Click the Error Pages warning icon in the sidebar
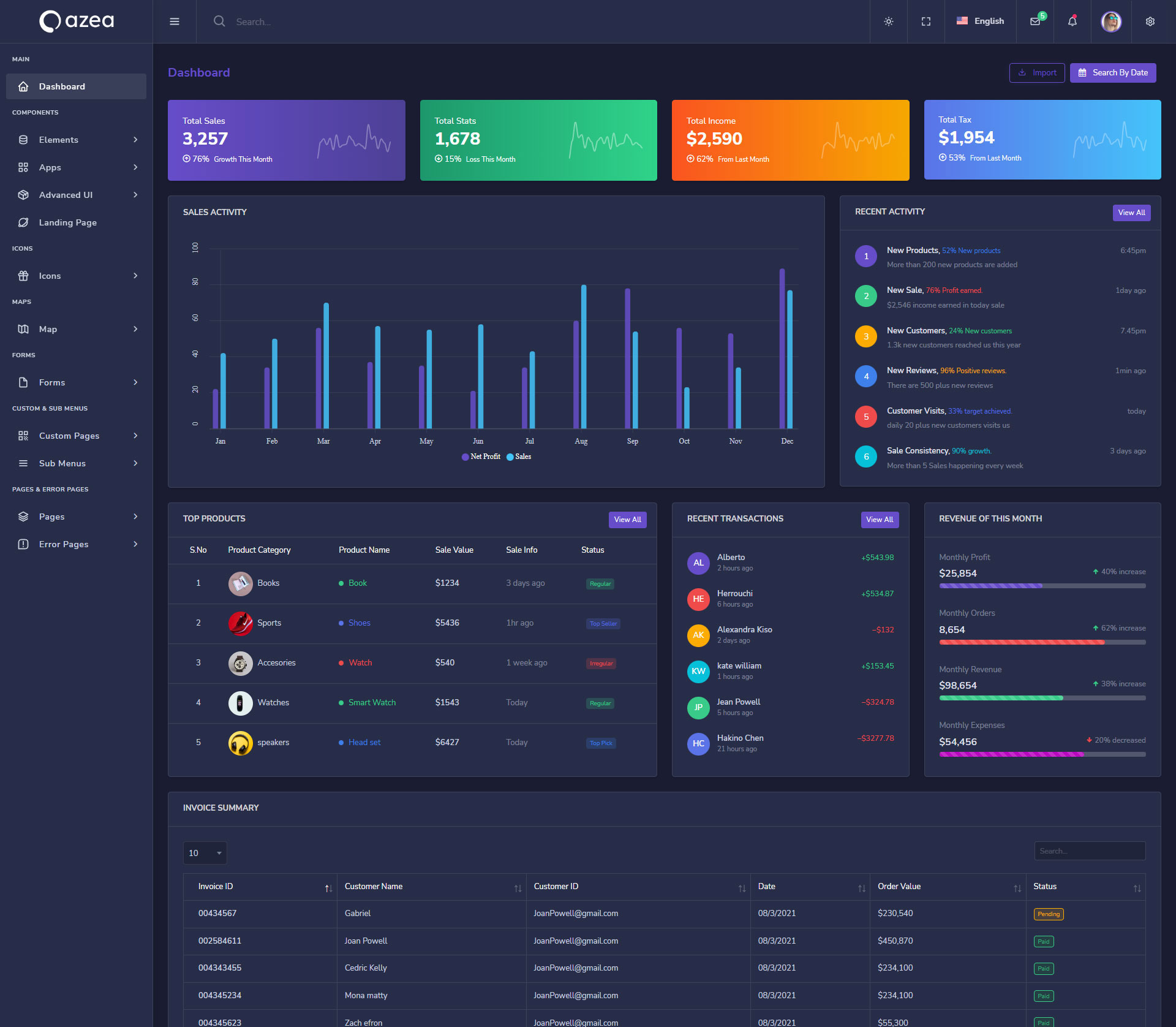 (x=23, y=544)
